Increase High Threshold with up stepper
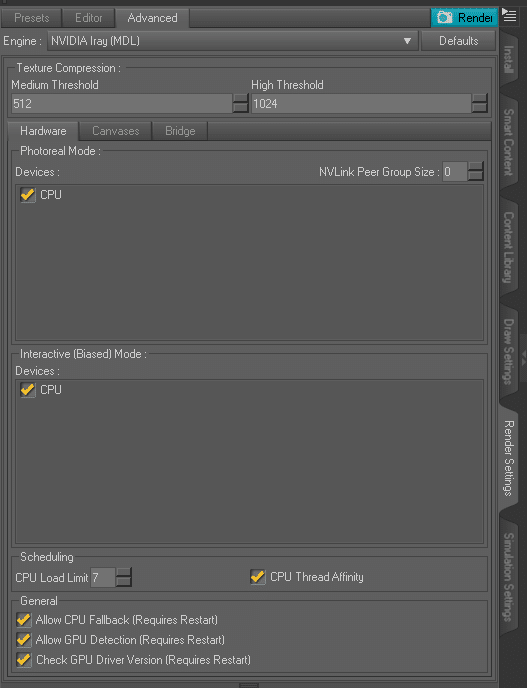Screen dimensions: 527x688 tap(480, 98)
